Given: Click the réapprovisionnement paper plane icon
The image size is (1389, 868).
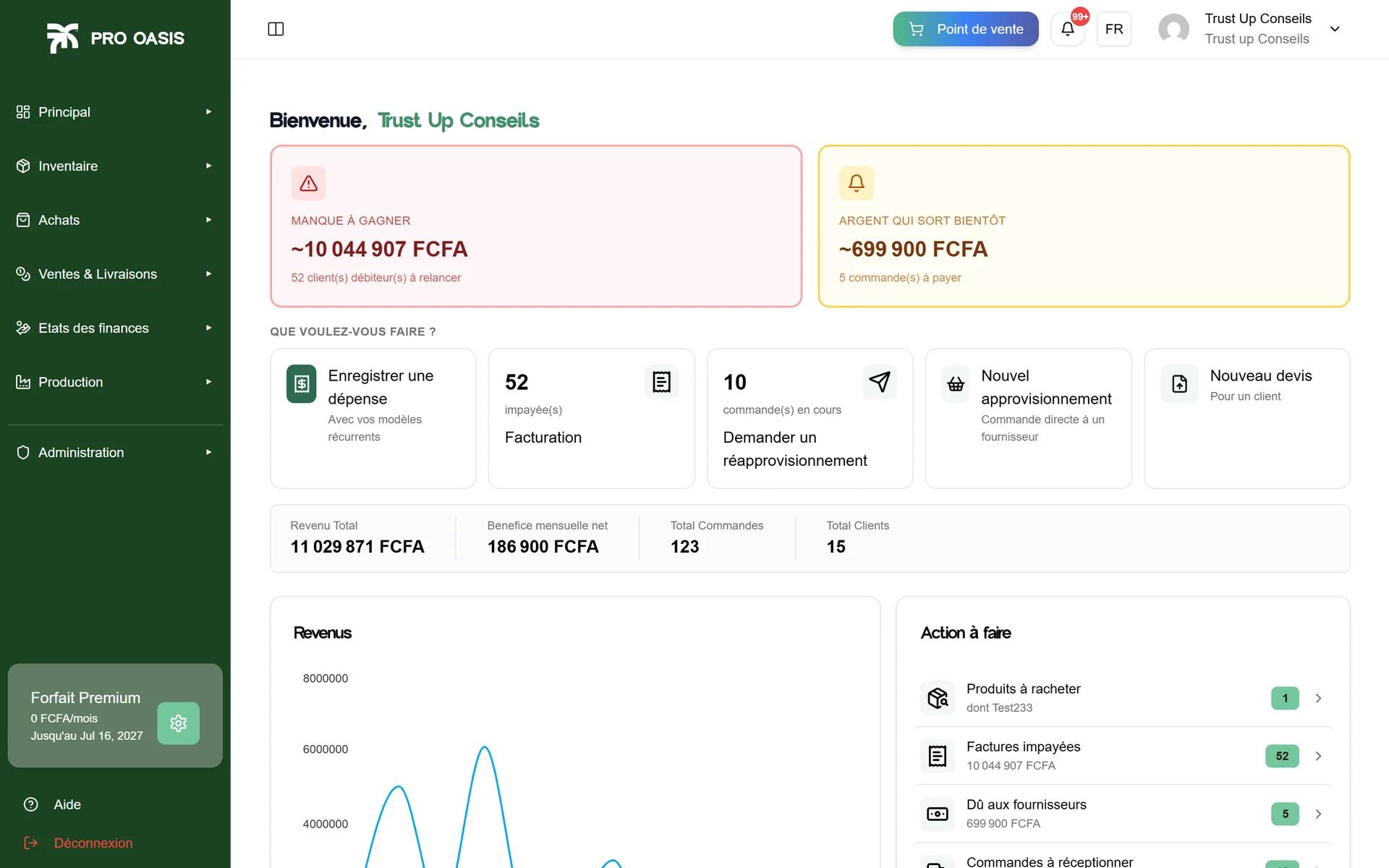Looking at the screenshot, I should click(879, 382).
